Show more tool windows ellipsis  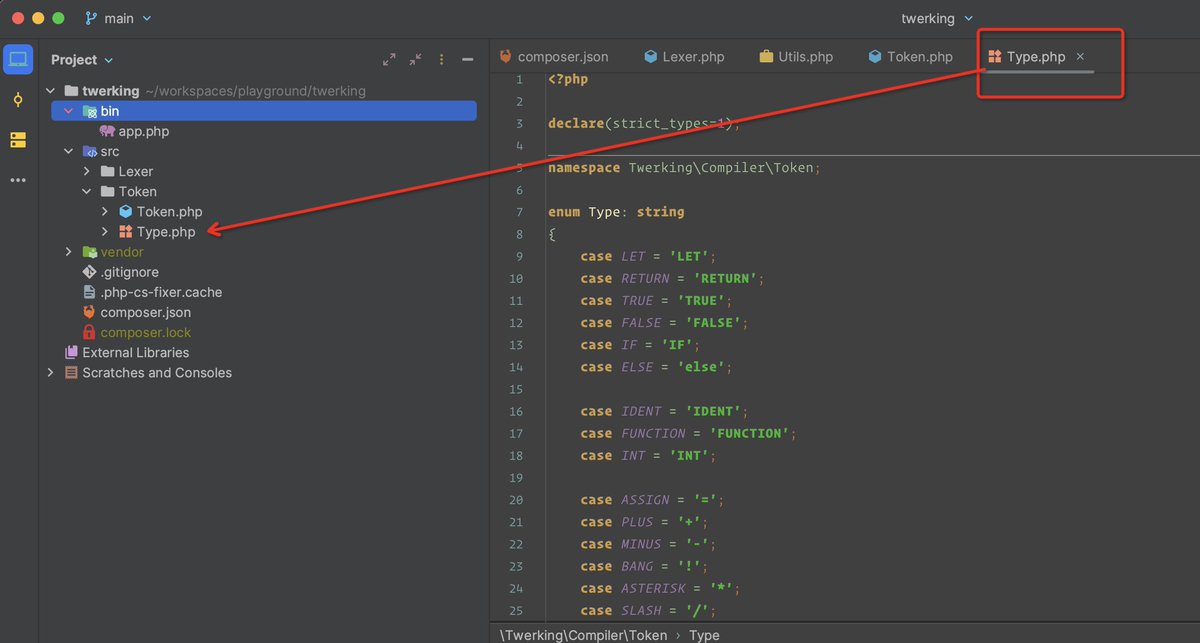click(x=18, y=180)
